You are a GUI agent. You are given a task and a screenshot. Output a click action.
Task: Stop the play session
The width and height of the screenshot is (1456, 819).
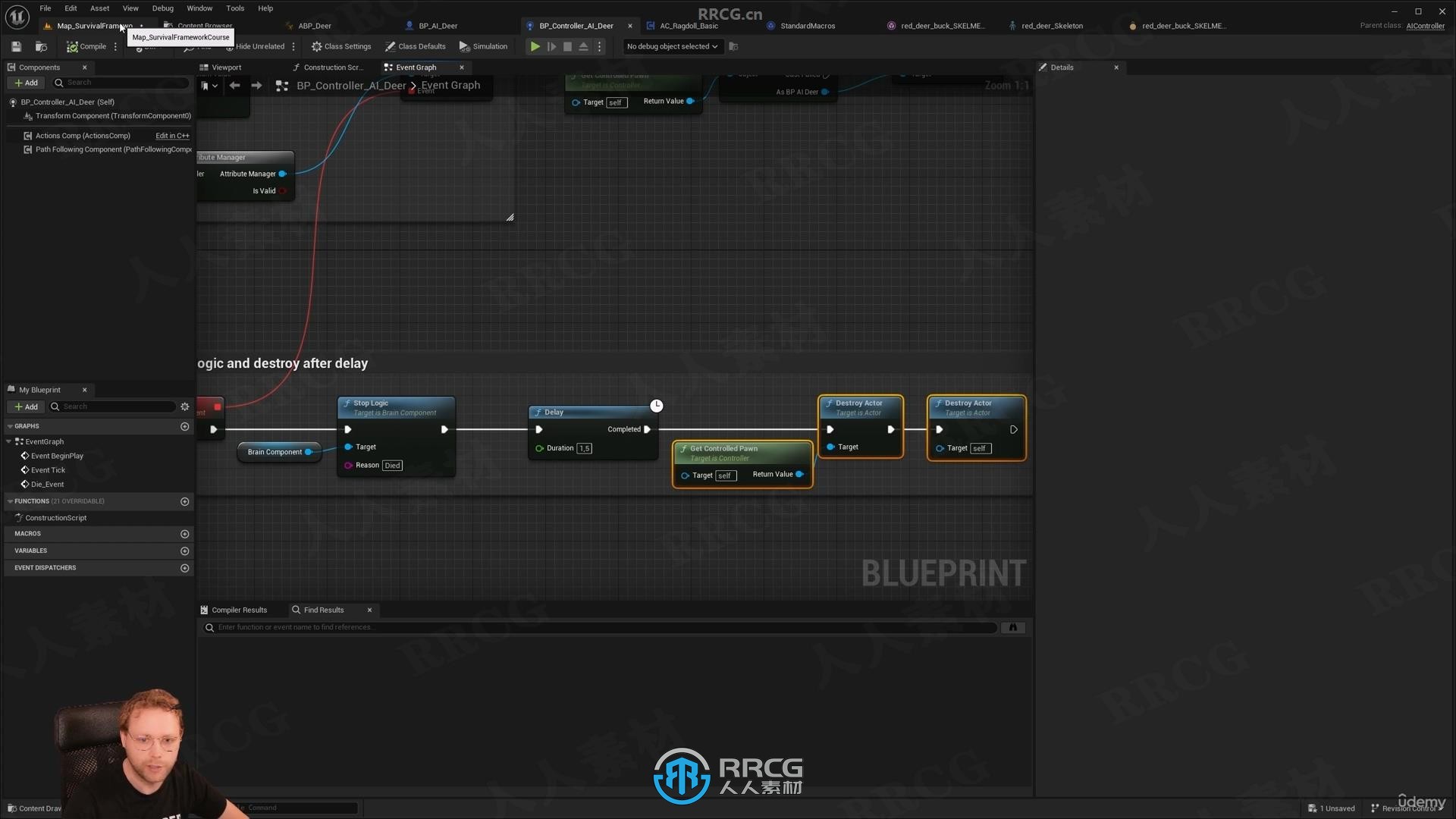[567, 46]
